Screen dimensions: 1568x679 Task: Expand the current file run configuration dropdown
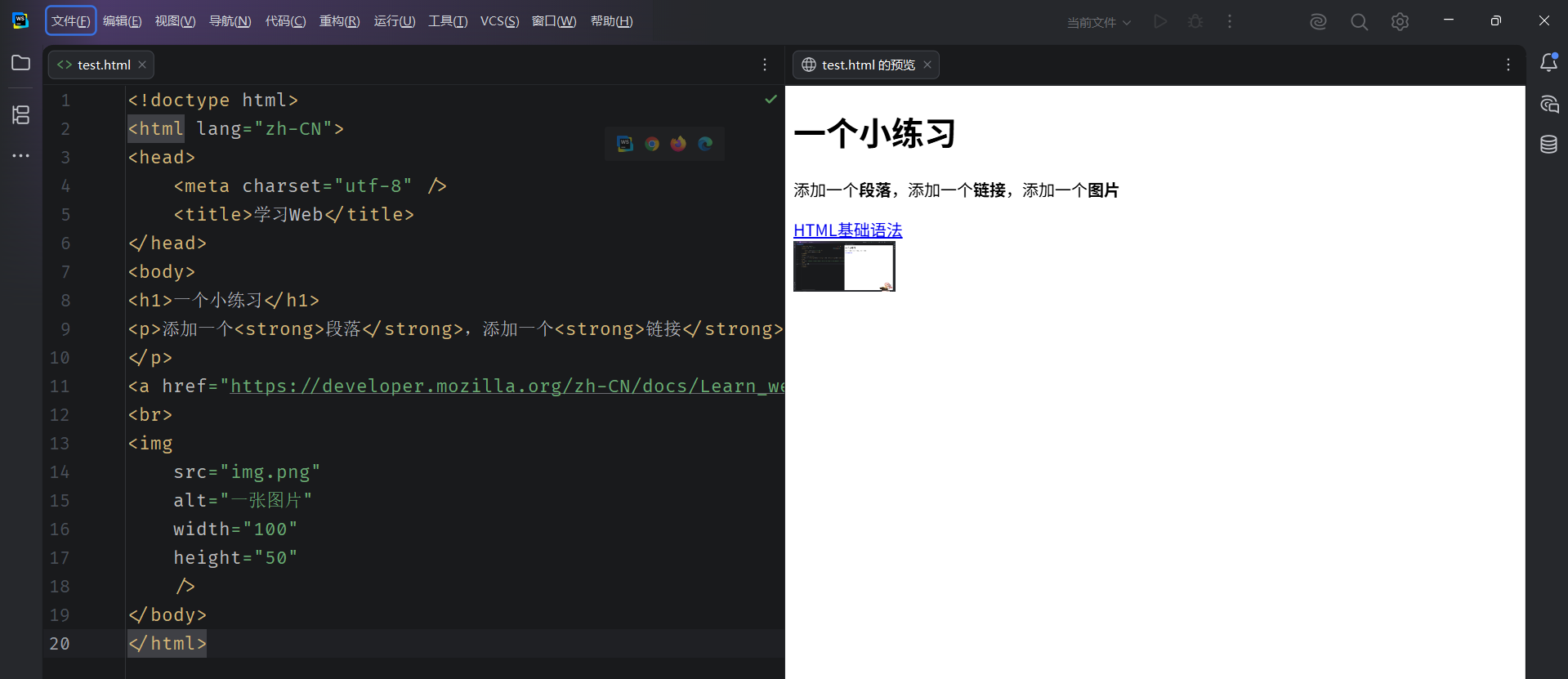1099,22
